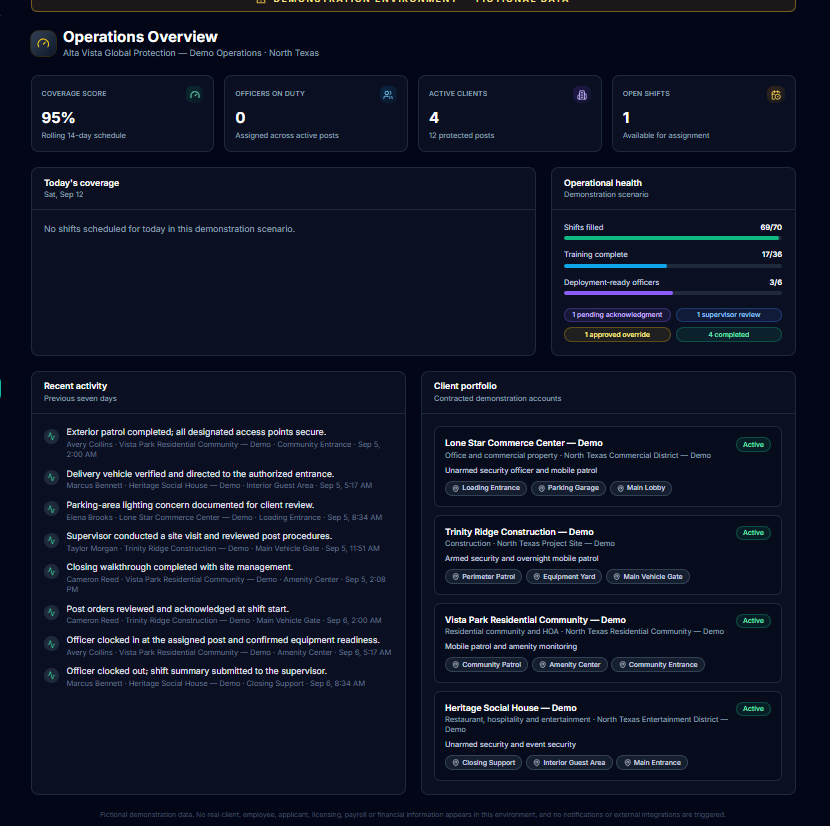Click the Coverage Score gauge icon
The height and width of the screenshot is (826, 830).
[195, 95]
